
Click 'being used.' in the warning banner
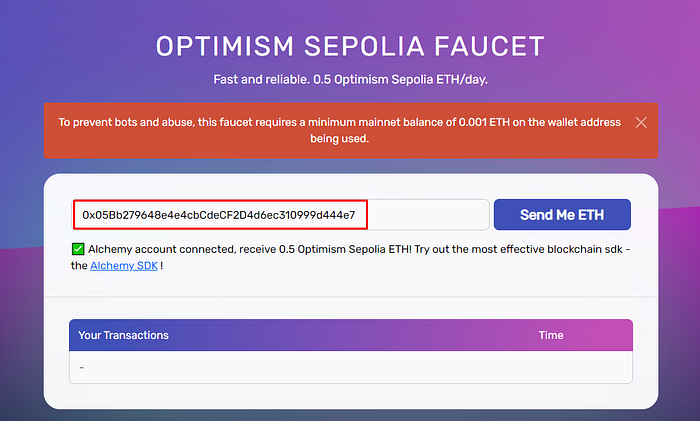(339, 139)
